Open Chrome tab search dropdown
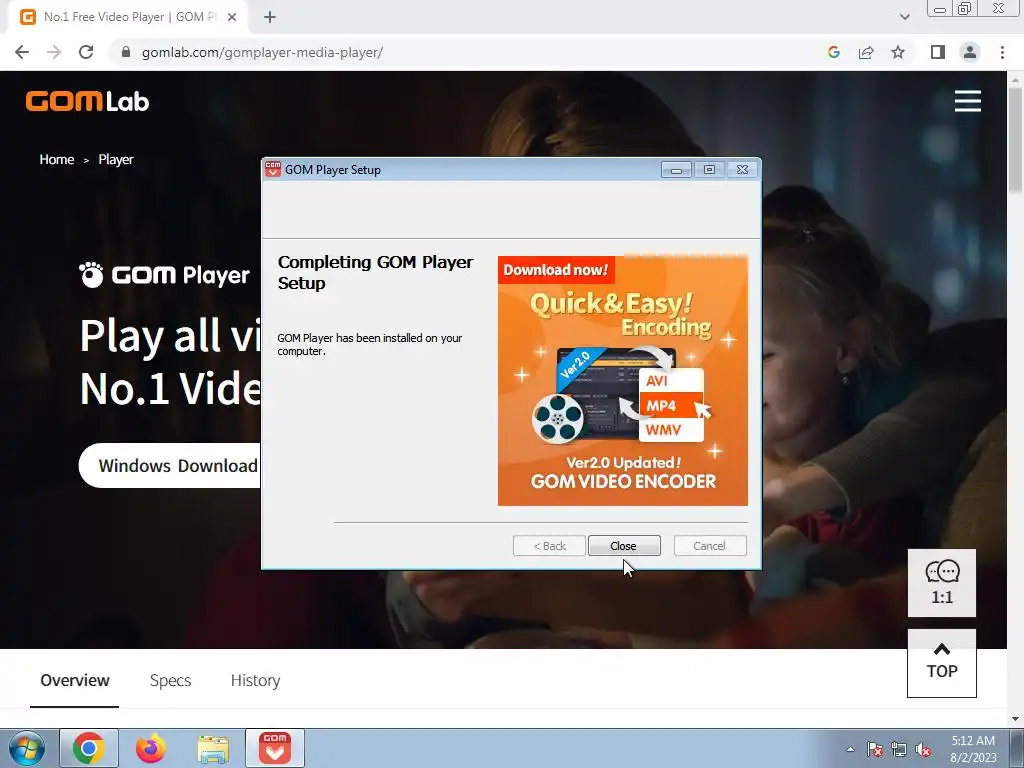 pos(904,17)
